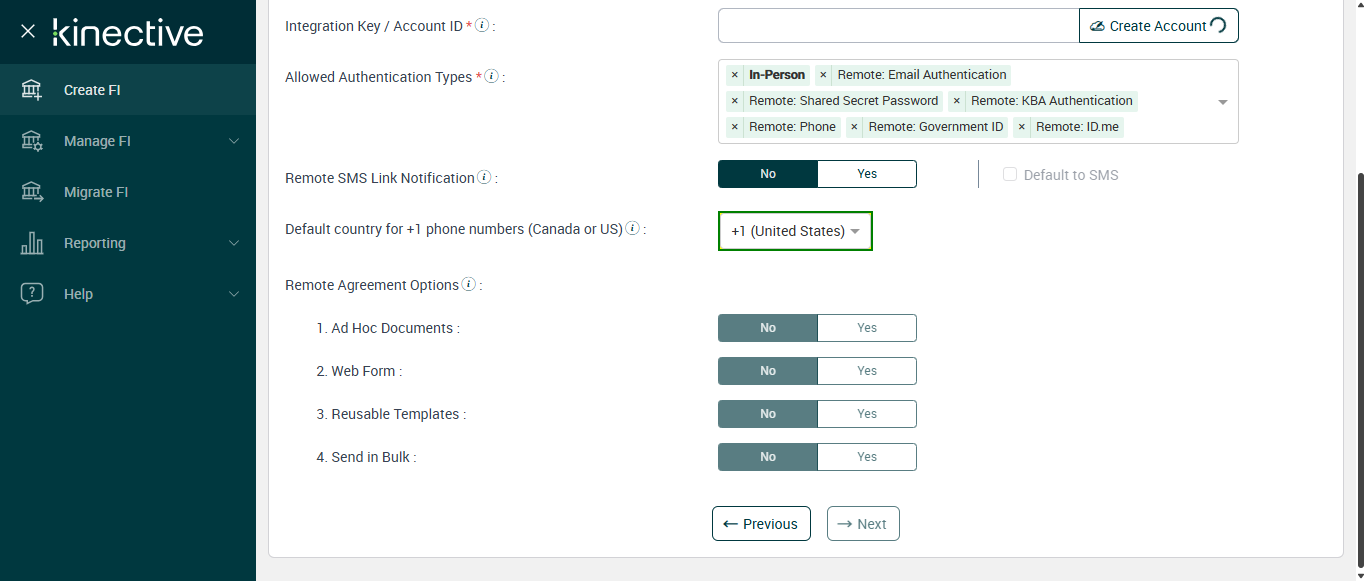This screenshot has width=1366, height=581.
Task: Click the Previous button
Action: [x=760, y=524]
